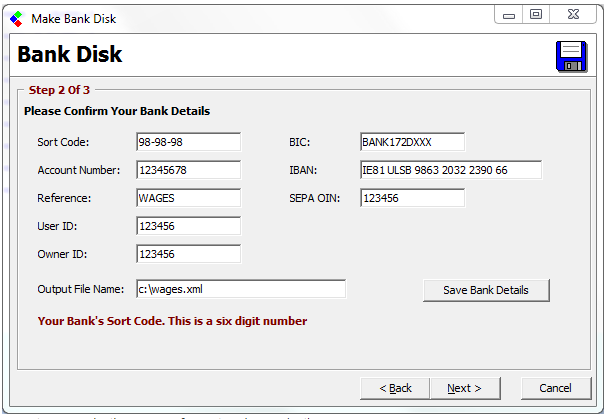Viewport: 607px width, 419px height.
Task: Place cursor in Owner ID field
Action: tap(188, 254)
